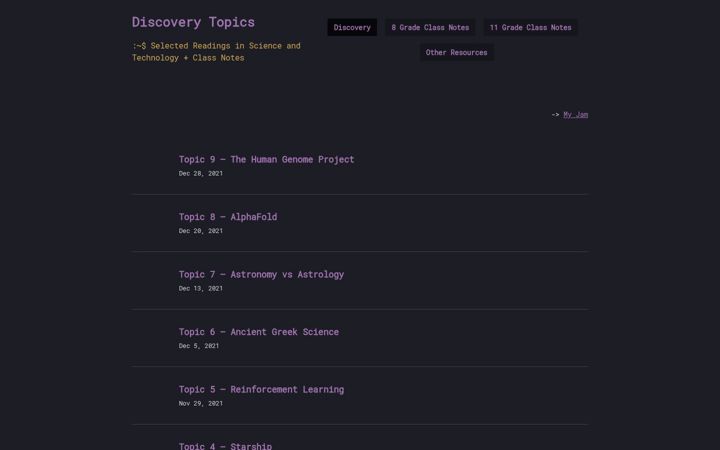The image size is (720, 450).
Task: Open Topic 5 — Reinforcement Learning
Action: point(261,389)
